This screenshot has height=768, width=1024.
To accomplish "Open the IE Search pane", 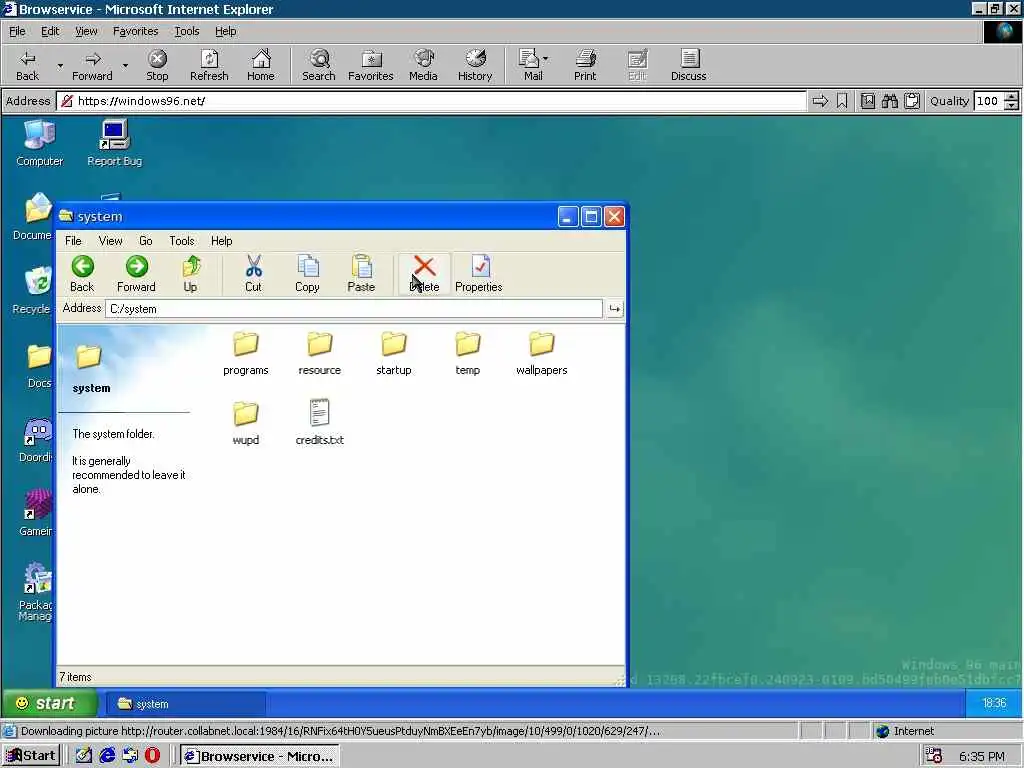I will pyautogui.click(x=319, y=65).
